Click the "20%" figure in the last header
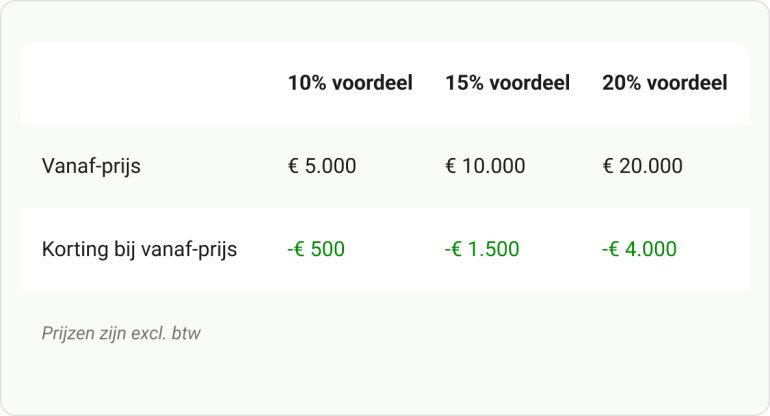This screenshot has height=416, width=770. pyautogui.click(x=621, y=83)
